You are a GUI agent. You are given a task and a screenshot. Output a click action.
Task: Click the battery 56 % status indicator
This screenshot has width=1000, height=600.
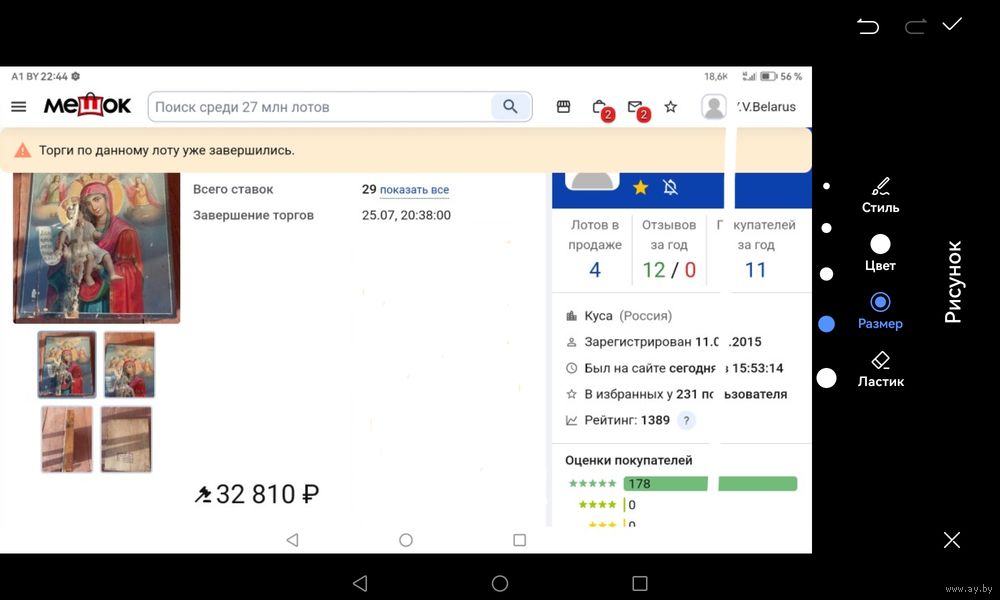click(781, 77)
